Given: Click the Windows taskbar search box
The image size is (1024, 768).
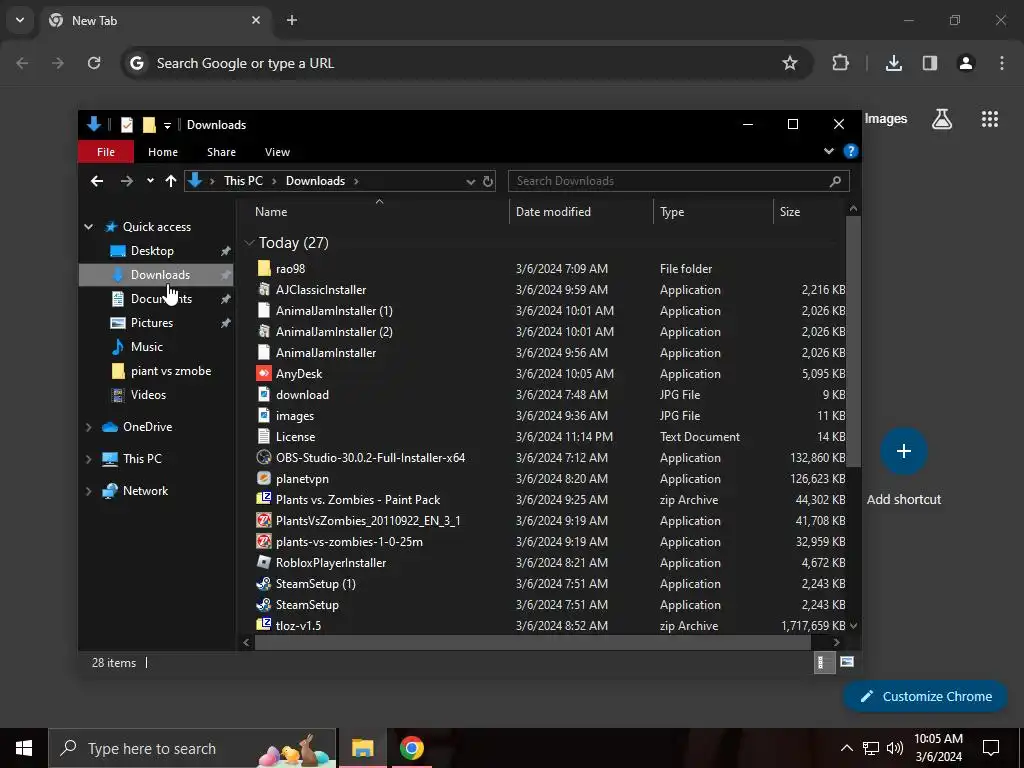Looking at the screenshot, I should click(193, 748).
